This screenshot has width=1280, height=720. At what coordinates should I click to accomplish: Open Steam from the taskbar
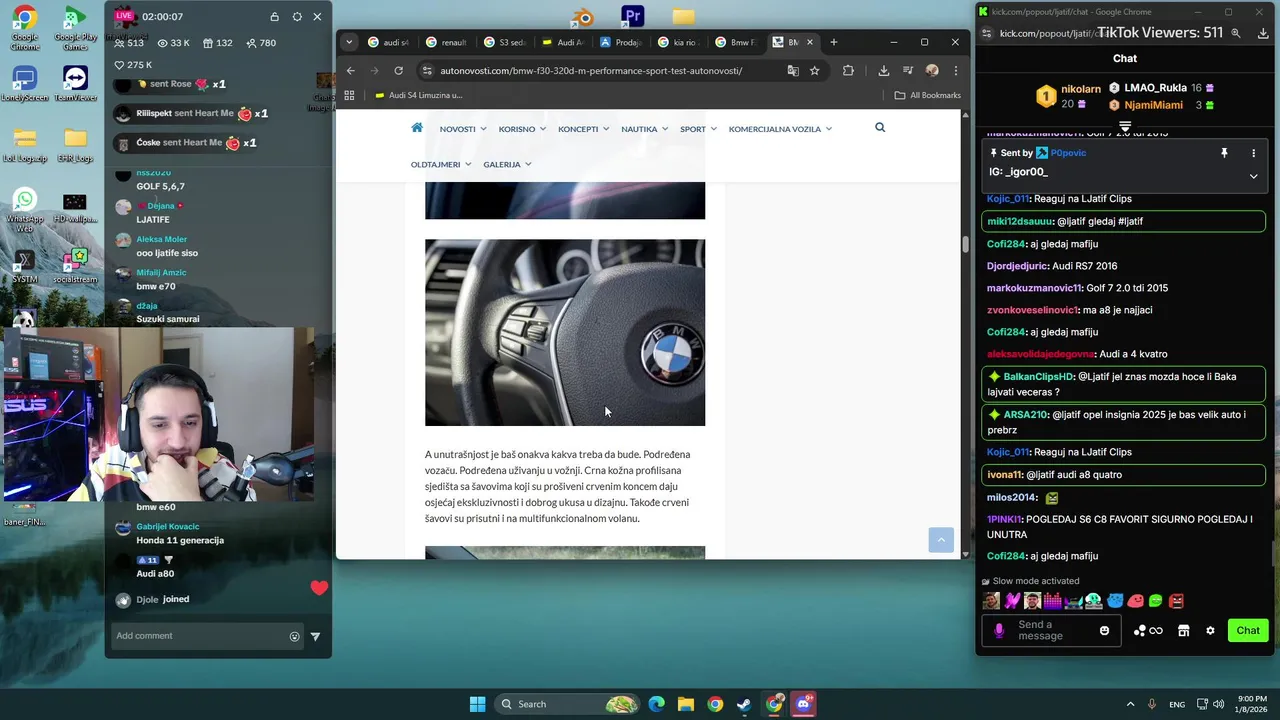[x=744, y=704]
